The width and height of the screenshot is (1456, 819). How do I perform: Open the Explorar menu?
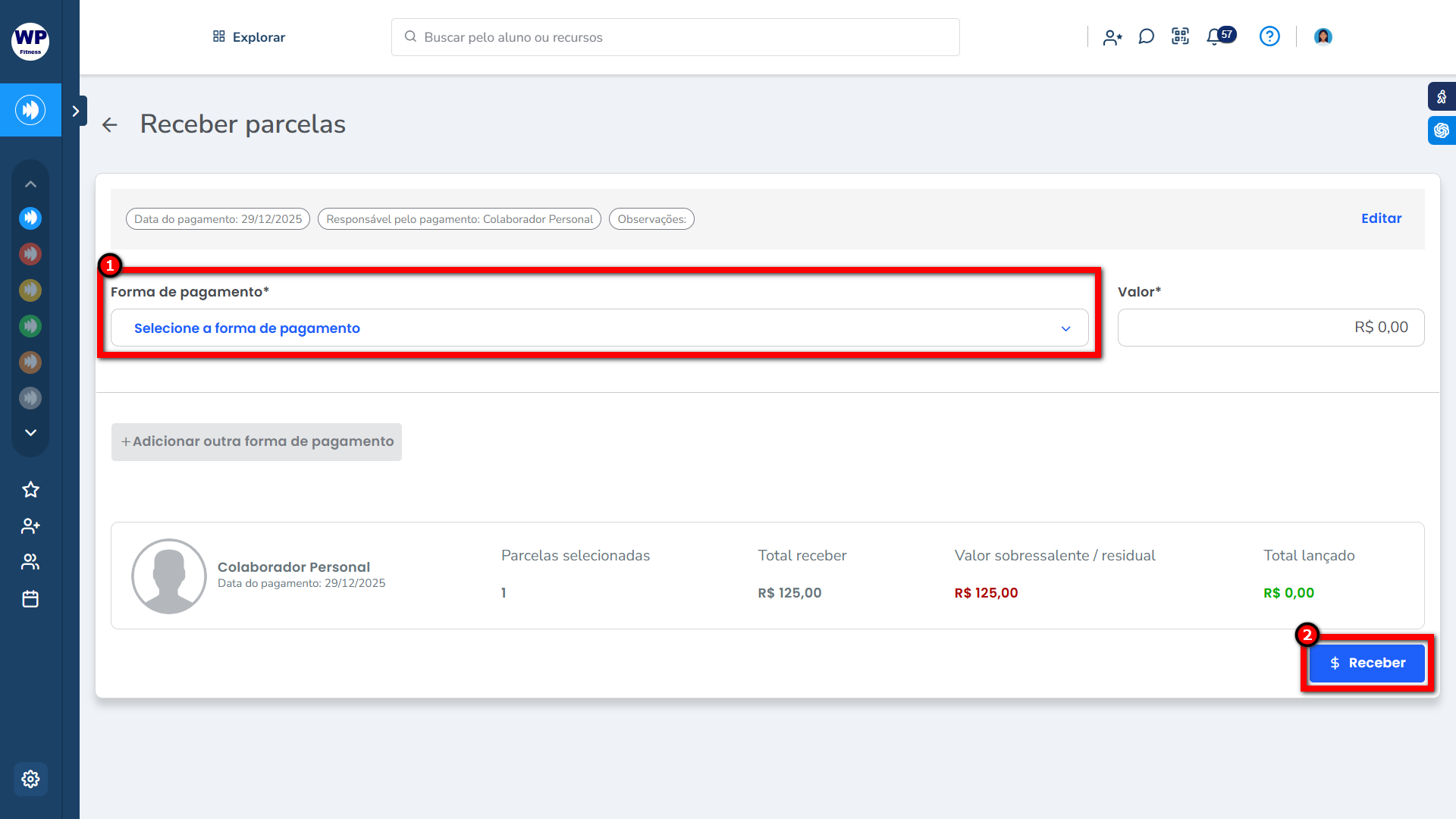pos(249,37)
